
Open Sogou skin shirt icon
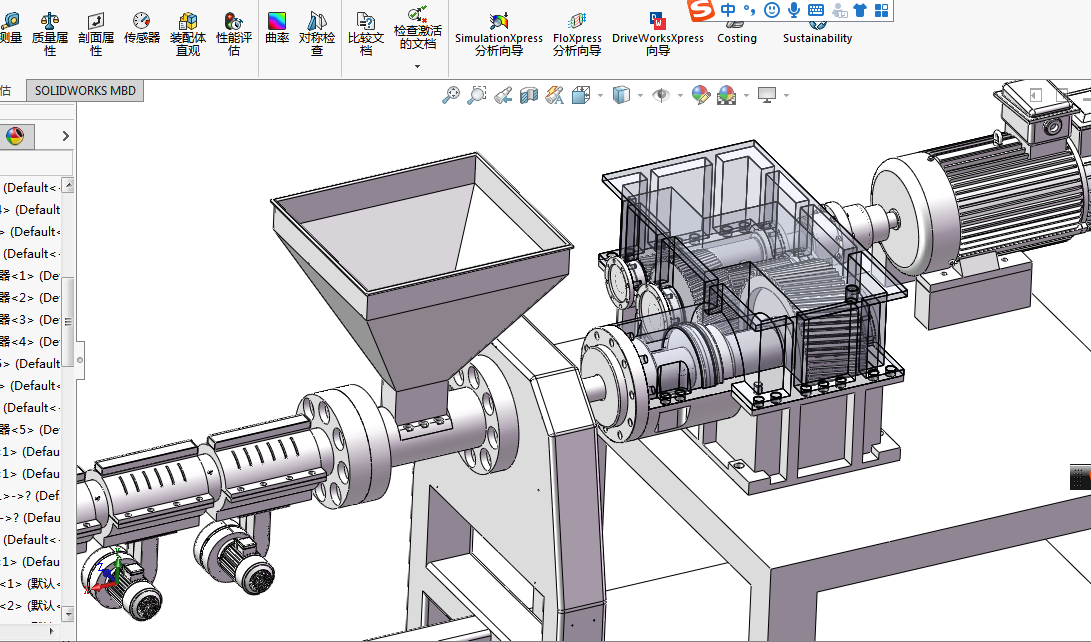[x=860, y=10]
